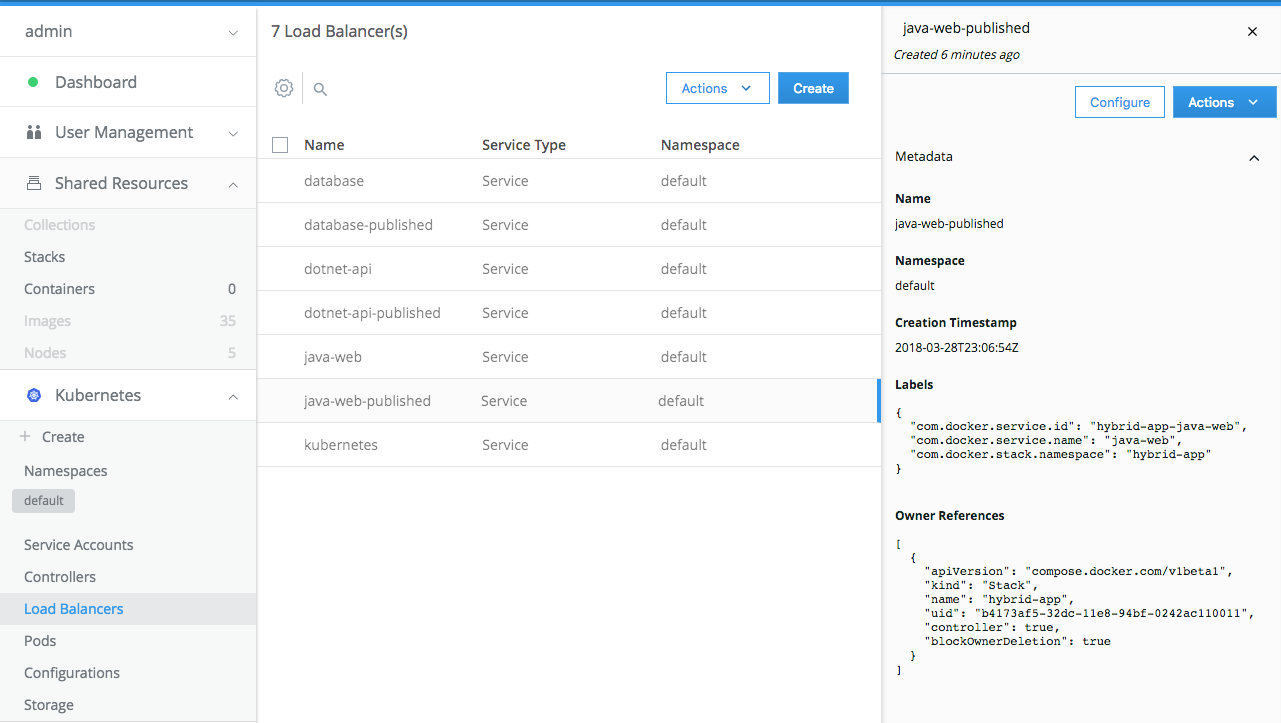
Task: Collapse the Metadata section chevron
Action: (1254, 158)
